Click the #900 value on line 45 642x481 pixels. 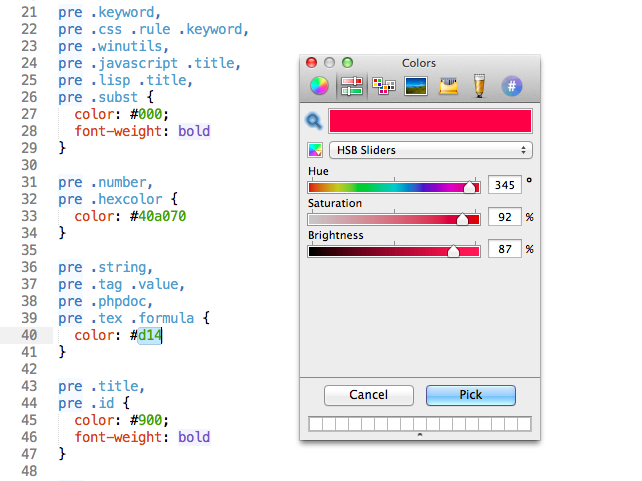(x=146, y=420)
